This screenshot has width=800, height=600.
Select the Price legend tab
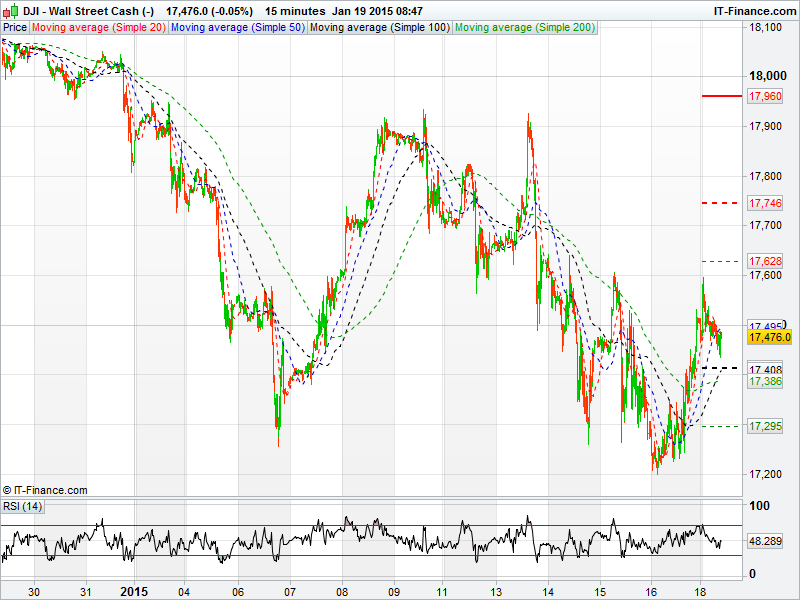[15, 27]
